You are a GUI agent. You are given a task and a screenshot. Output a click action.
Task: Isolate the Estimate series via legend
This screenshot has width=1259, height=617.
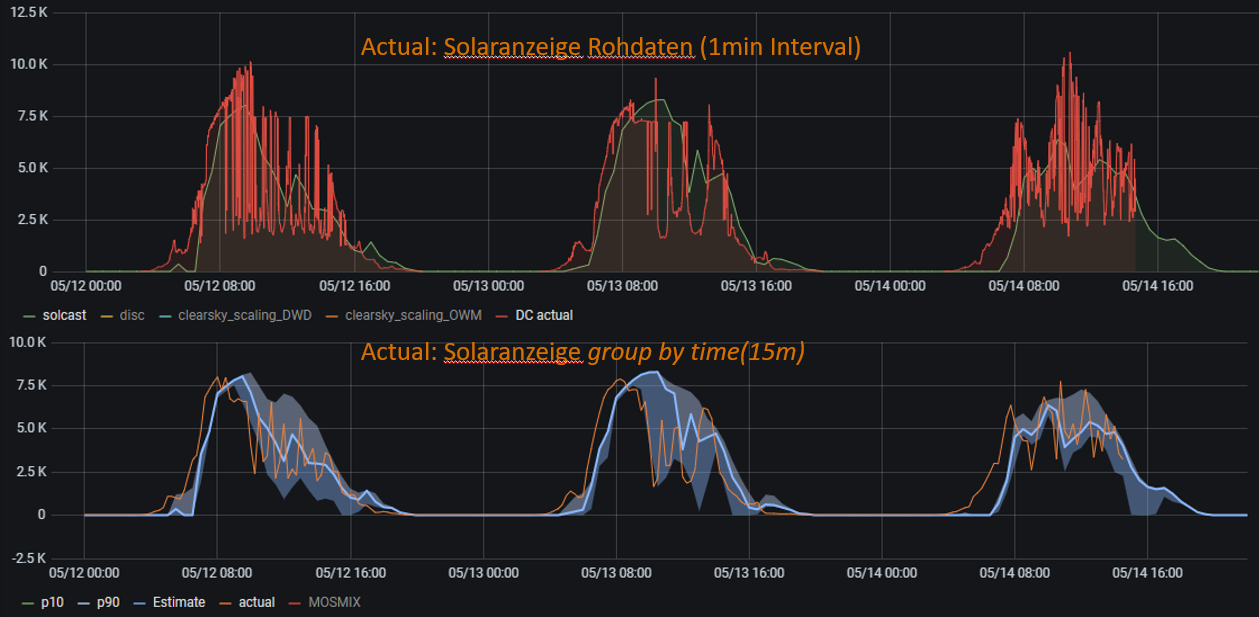(180, 603)
